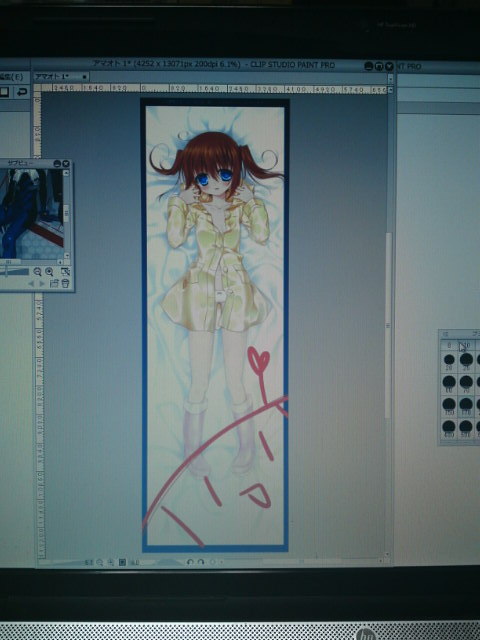This screenshot has height=640, width=480.
Task: Show previous image in Sub View
Action: [x=31, y=283]
